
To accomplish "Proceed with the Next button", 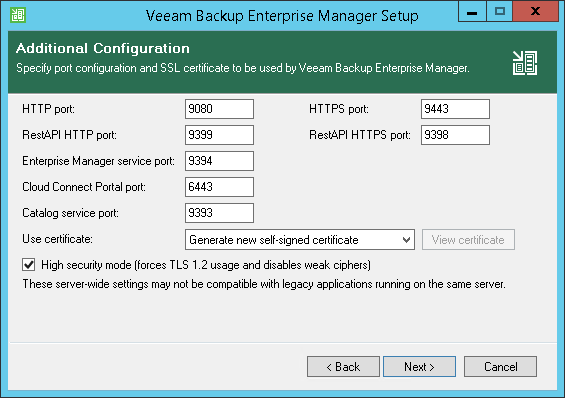I will (x=419, y=367).
